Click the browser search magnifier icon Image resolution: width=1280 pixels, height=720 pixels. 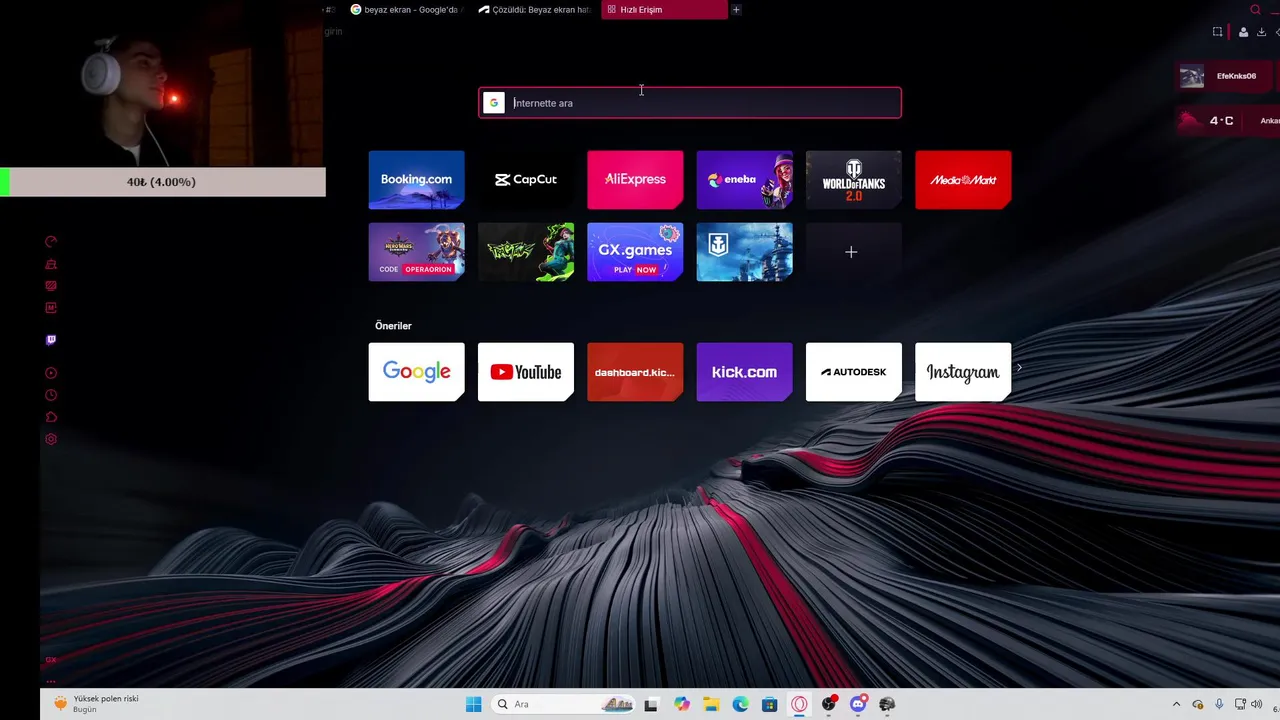click(x=1256, y=10)
